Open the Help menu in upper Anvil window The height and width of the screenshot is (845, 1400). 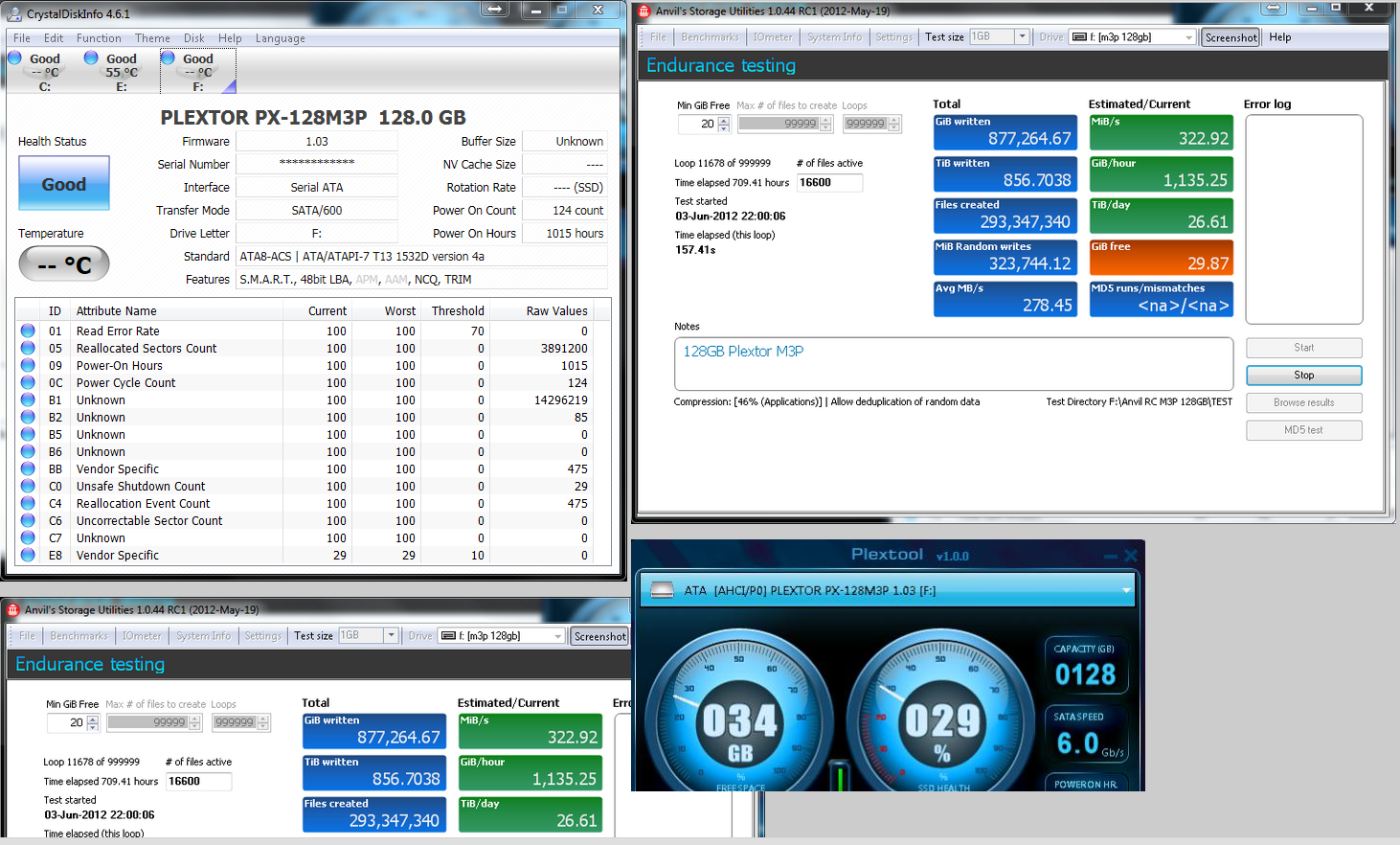tap(1280, 37)
